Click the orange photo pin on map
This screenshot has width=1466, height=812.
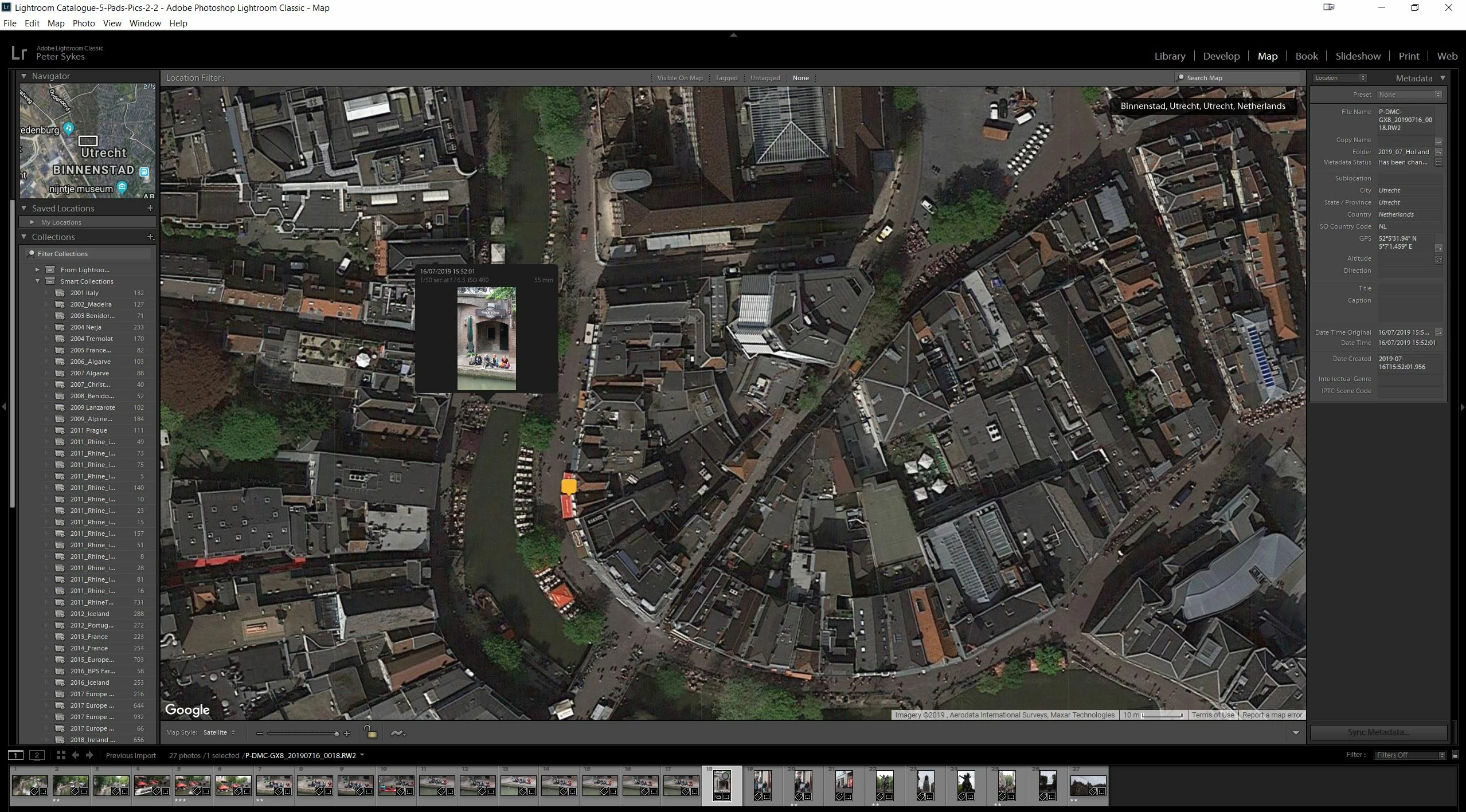coord(568,487)
